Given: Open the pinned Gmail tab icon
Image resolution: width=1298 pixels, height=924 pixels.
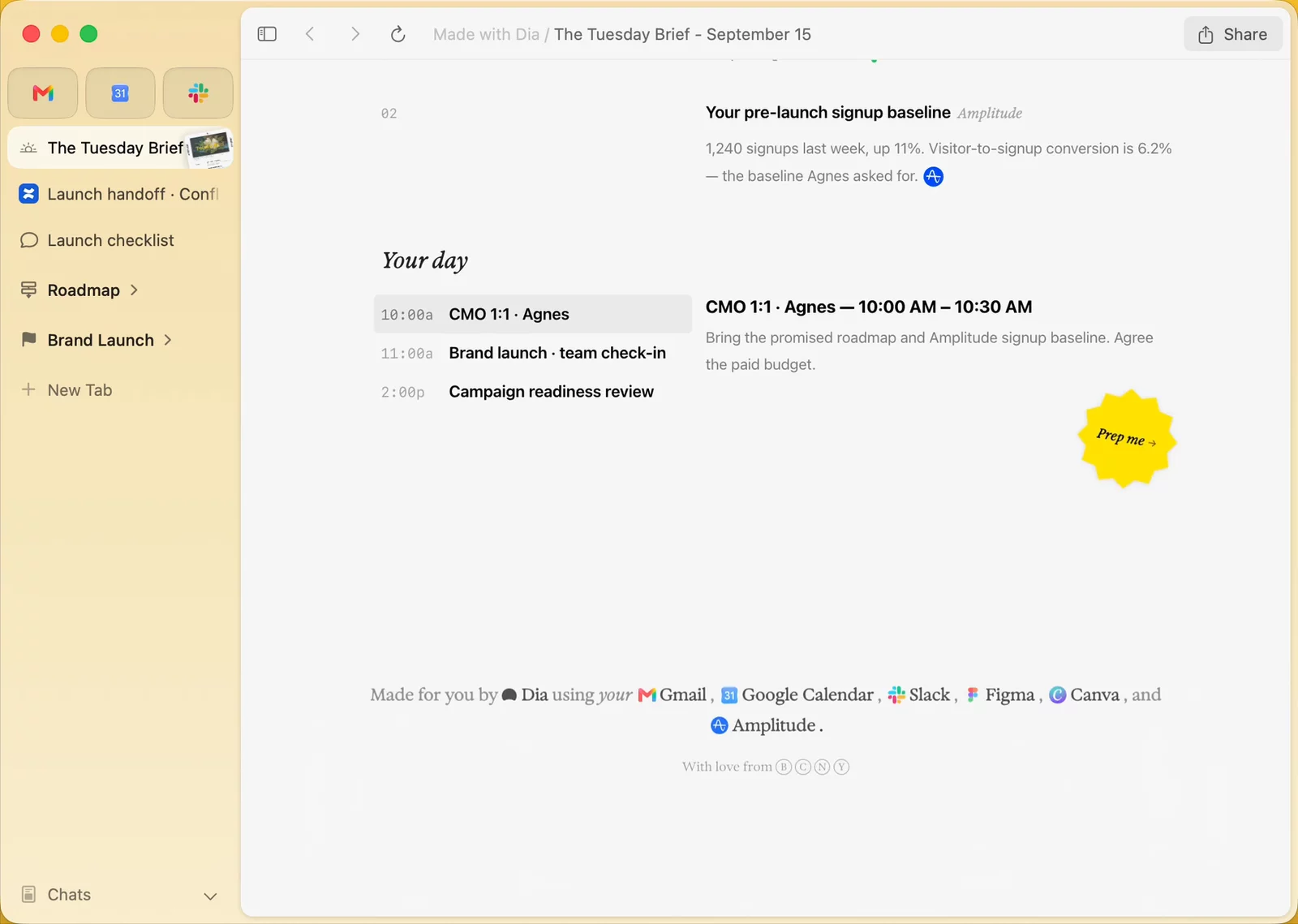Looking at the screenshot, I should click(43, 93).
